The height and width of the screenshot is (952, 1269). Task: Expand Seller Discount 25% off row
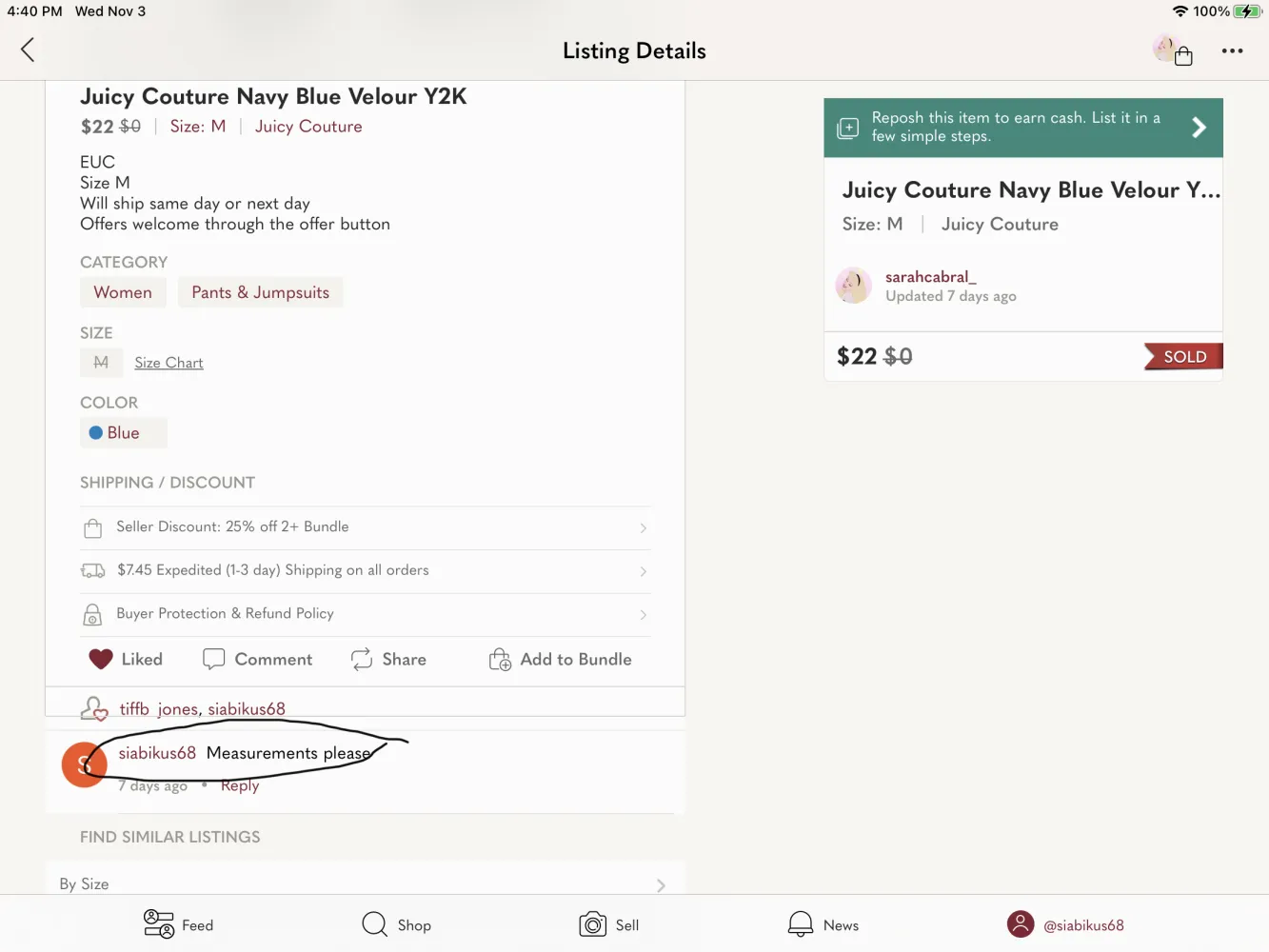tap(366, 527)
